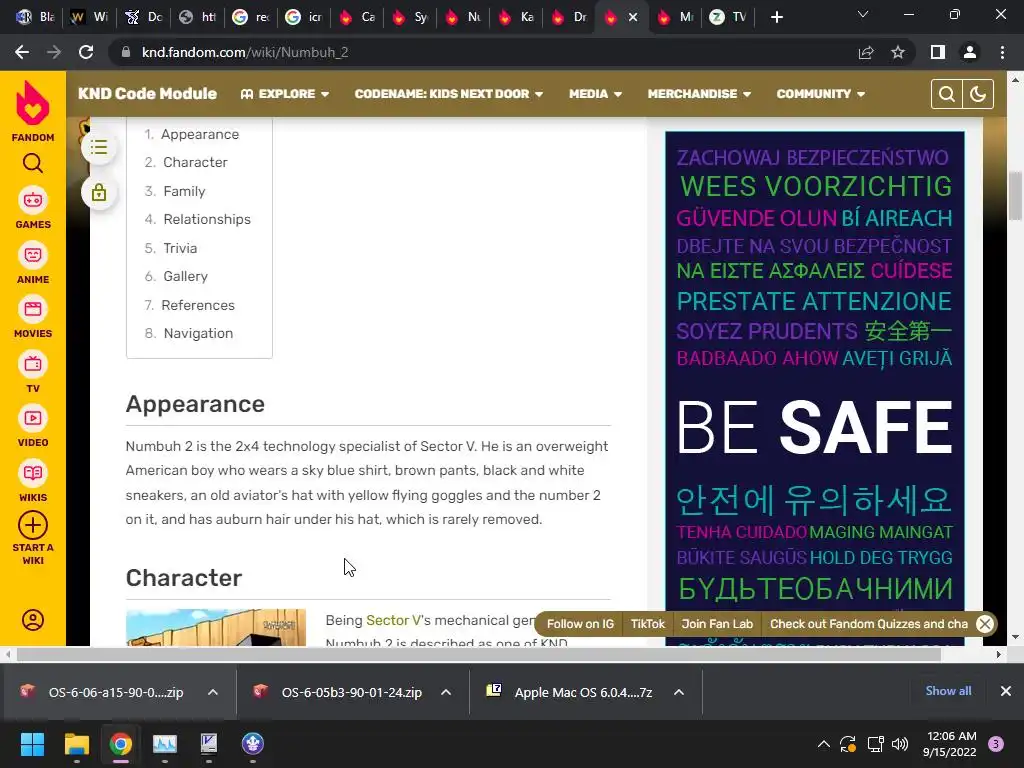This screenshot has width=1024, height=768.
Task: Show hidden system tray icons
Action: coord(824,744)
